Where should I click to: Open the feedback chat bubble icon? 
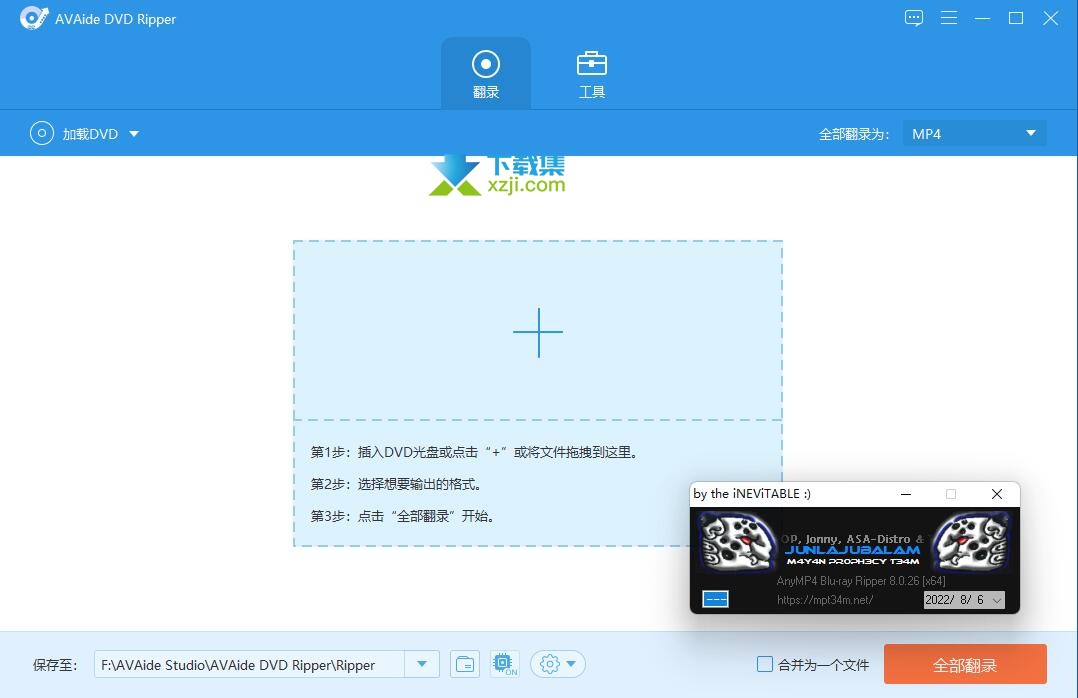tap(914, 18)
